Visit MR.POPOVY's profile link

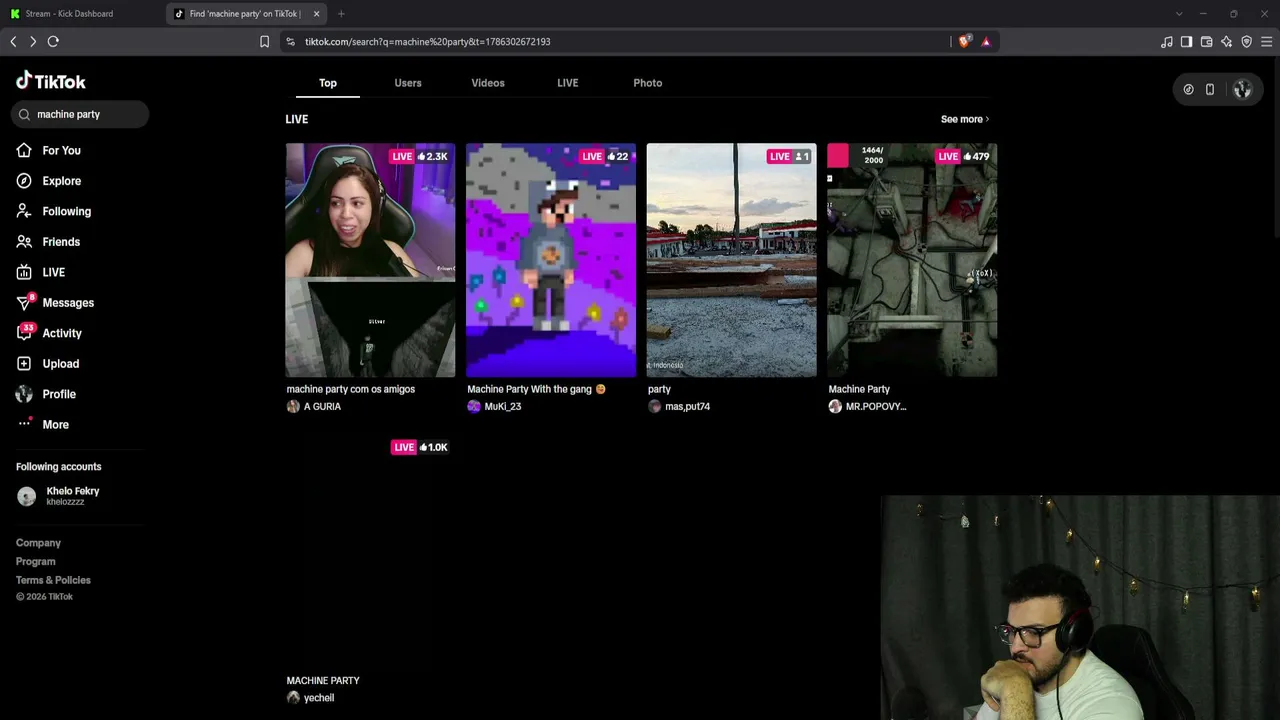tap(867, 406)
